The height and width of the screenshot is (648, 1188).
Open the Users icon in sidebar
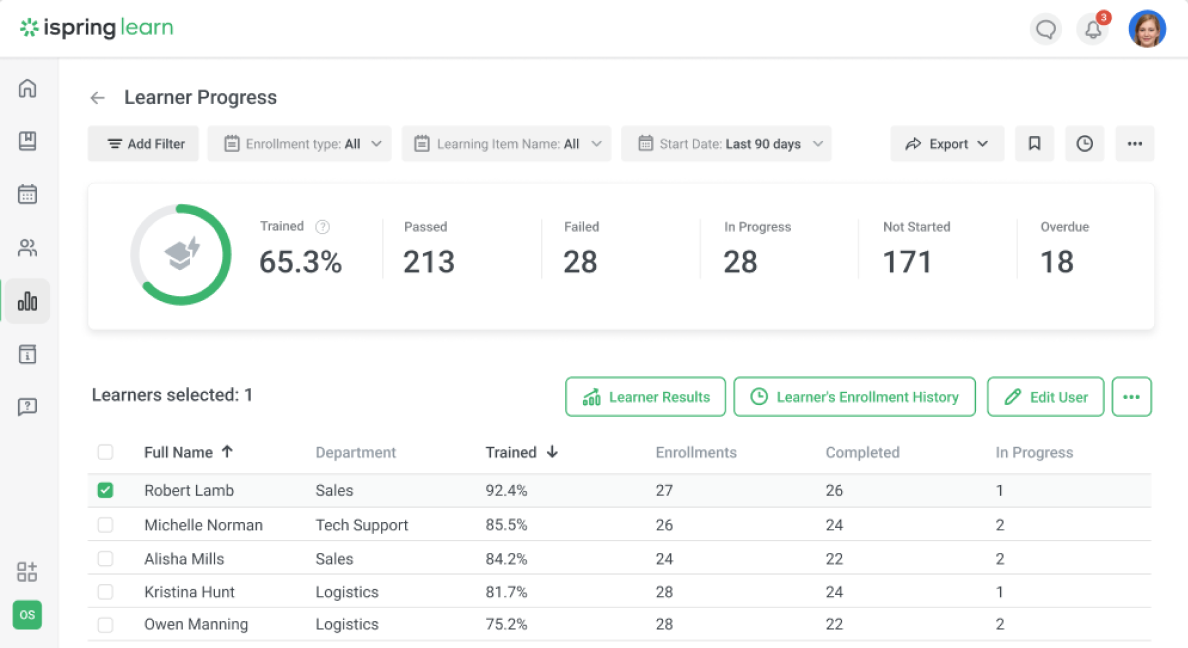click(27, 248)
